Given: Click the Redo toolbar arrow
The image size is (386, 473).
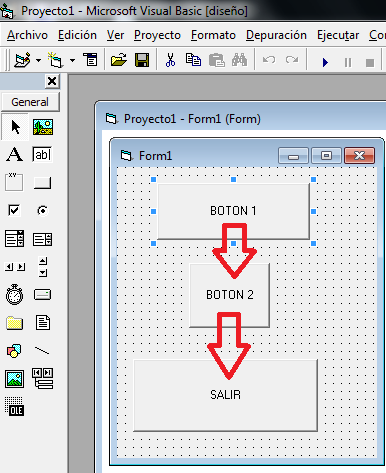Looking at the screenshot, I should (x=292, y=60).
